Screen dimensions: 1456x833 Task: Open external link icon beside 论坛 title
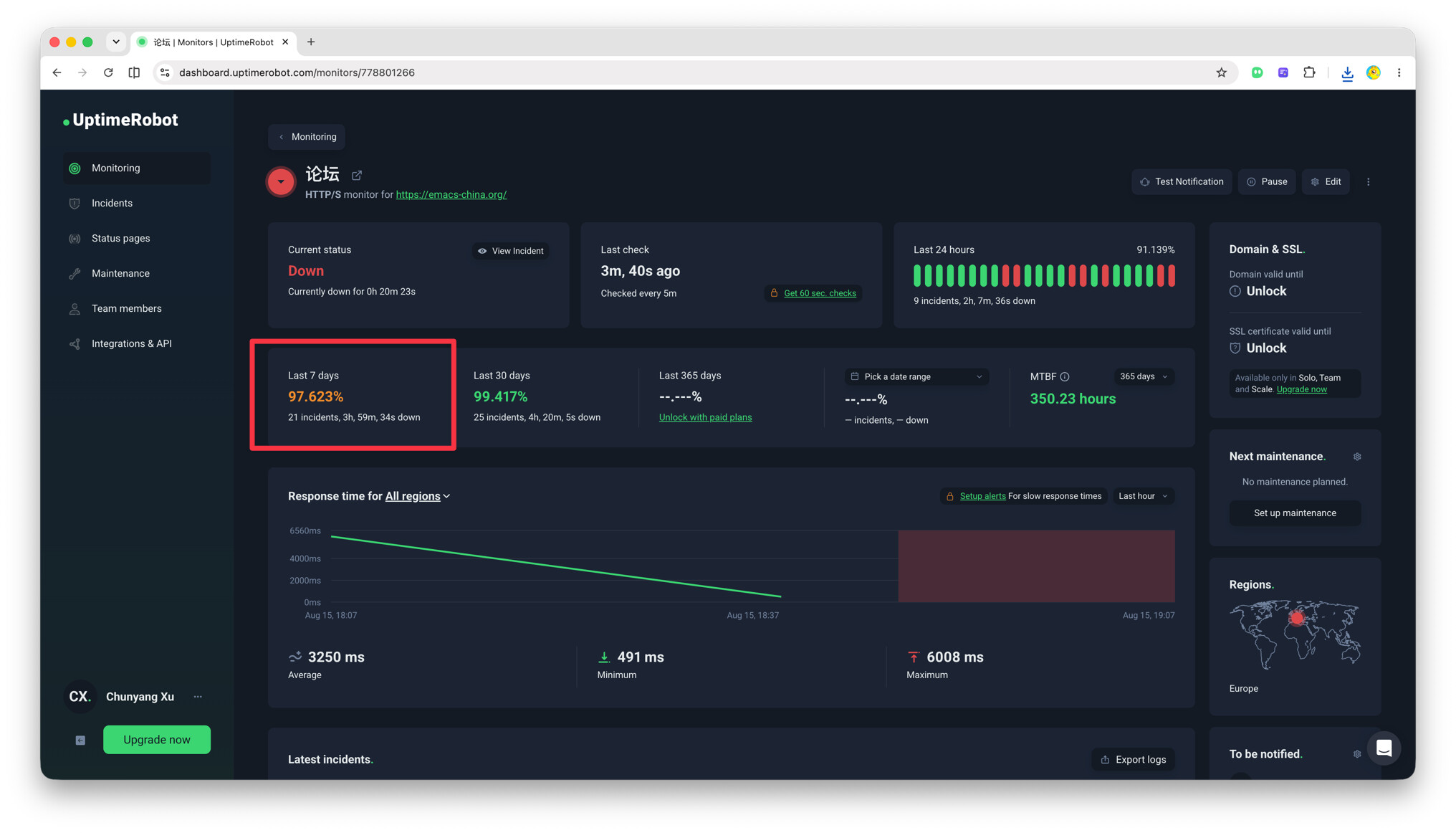357,175
